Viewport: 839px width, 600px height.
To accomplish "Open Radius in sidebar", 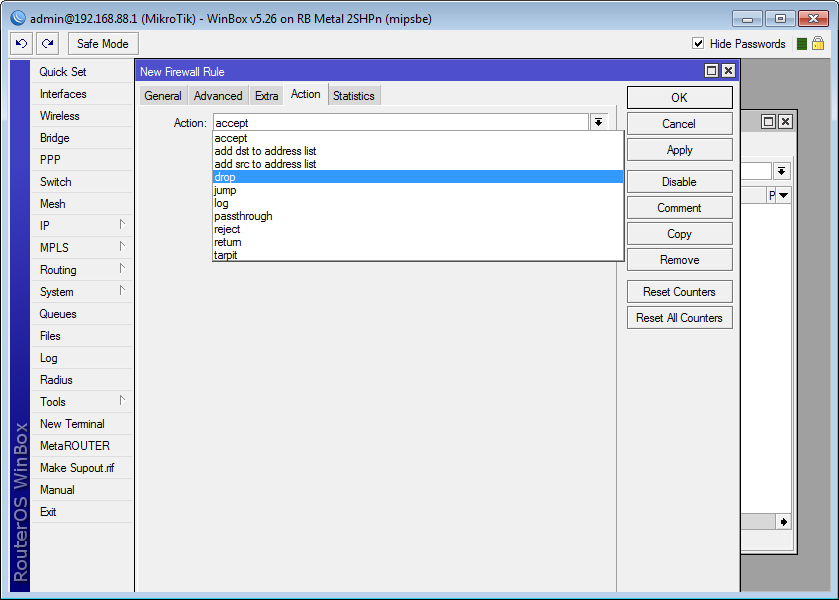I will click(x=82, y=379).
